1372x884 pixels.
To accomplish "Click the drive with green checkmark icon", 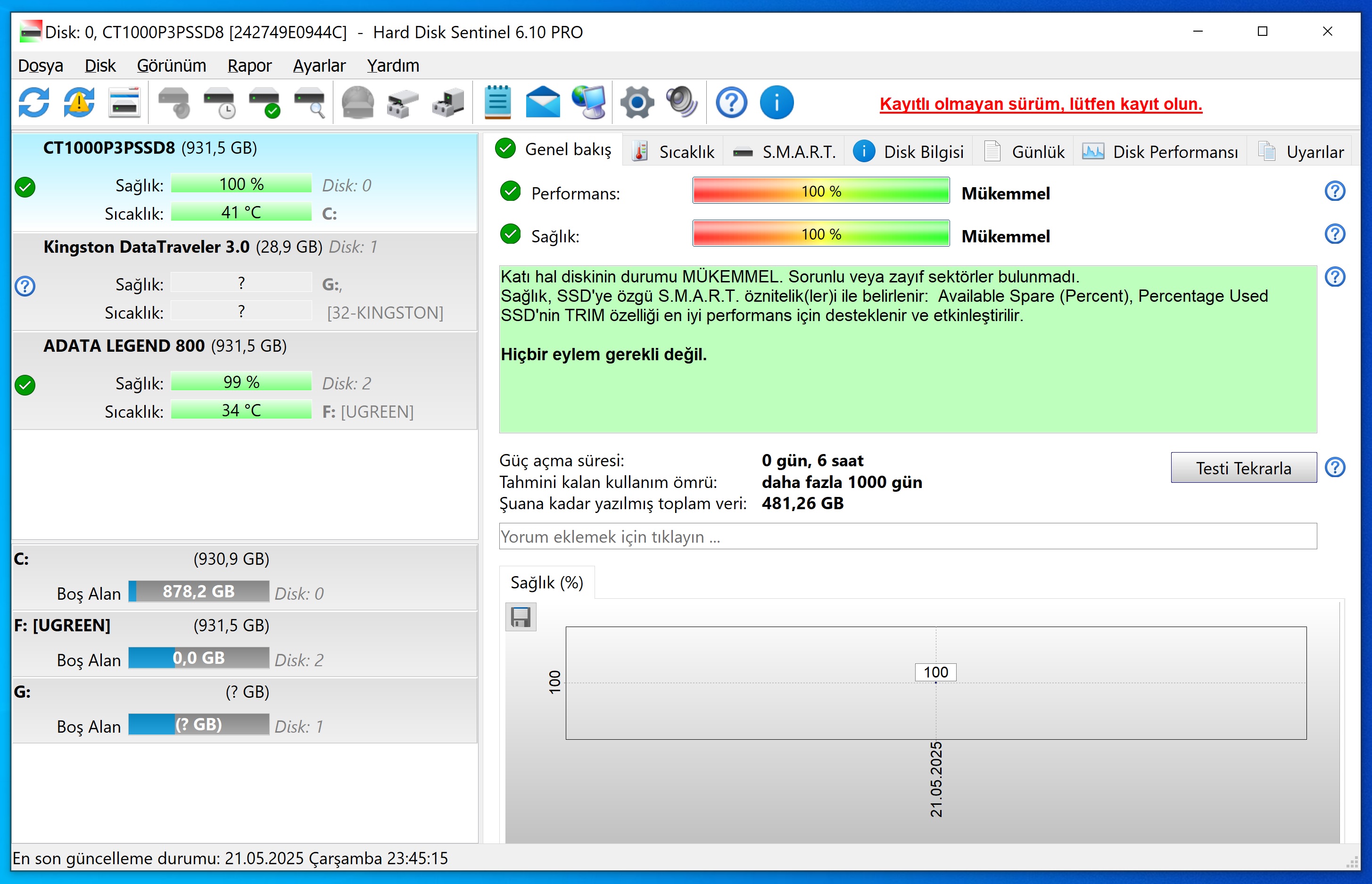I will (264, 103).
